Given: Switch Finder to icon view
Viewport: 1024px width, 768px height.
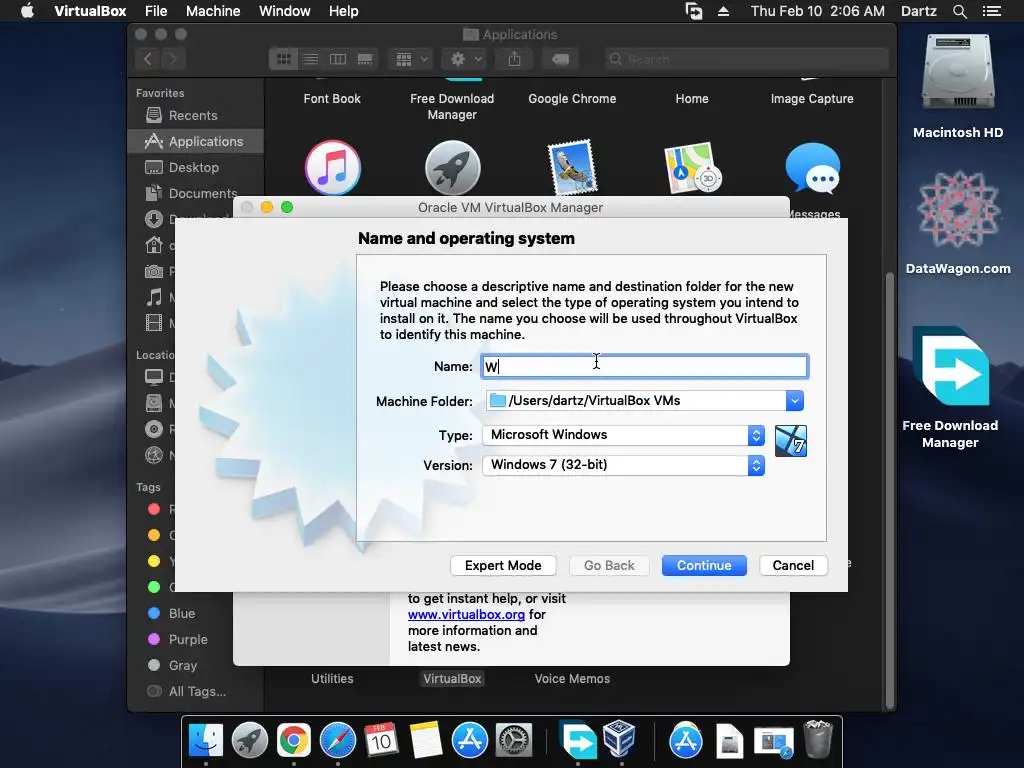Looking at the screenshot, I should point(283,59).
